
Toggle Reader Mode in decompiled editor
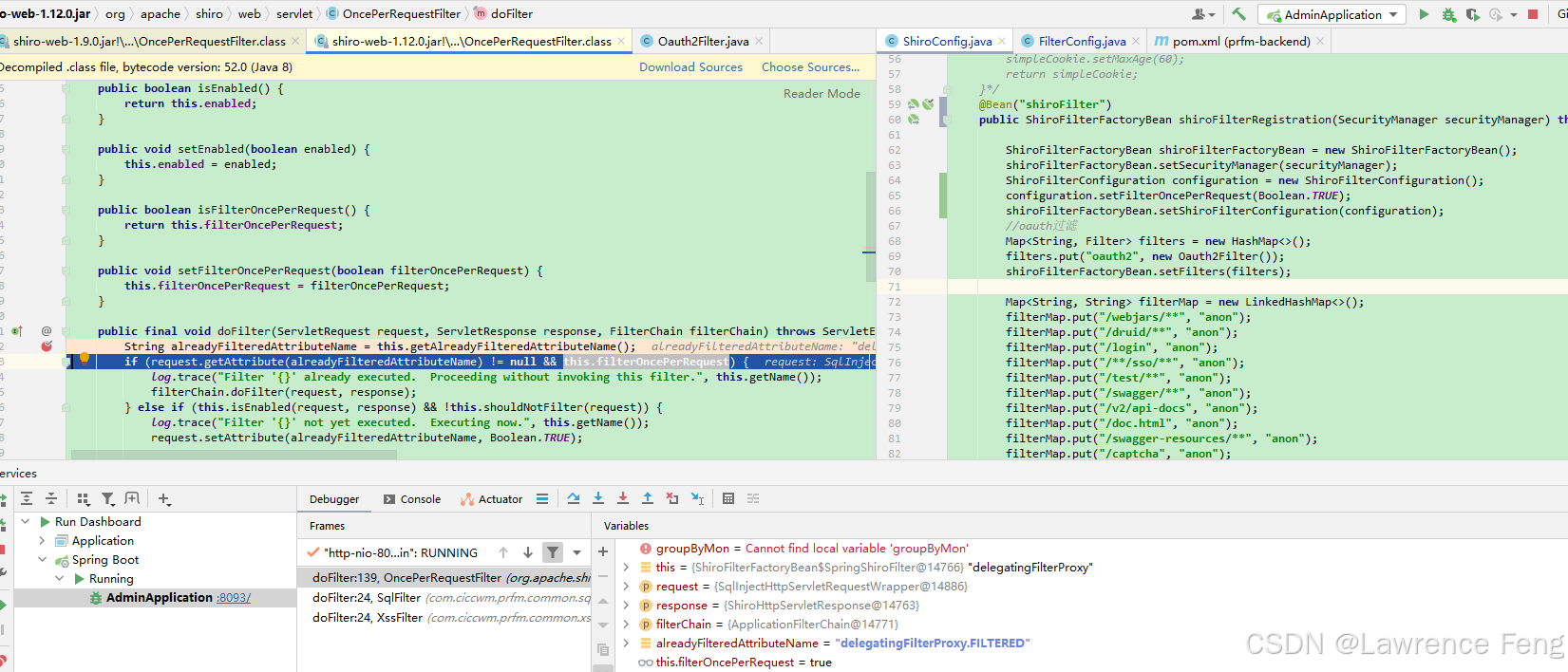pyautogui.click(x=822, y=93)
